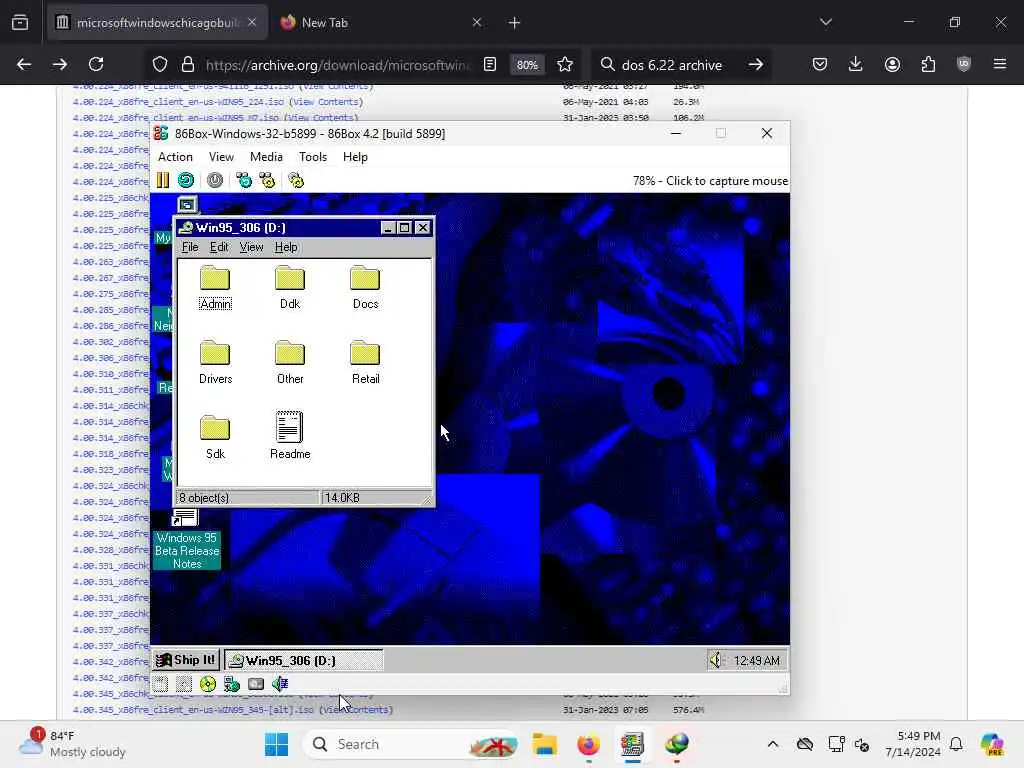Select the Readme text file
The image size is (1024, 768).
click(290, 436)
